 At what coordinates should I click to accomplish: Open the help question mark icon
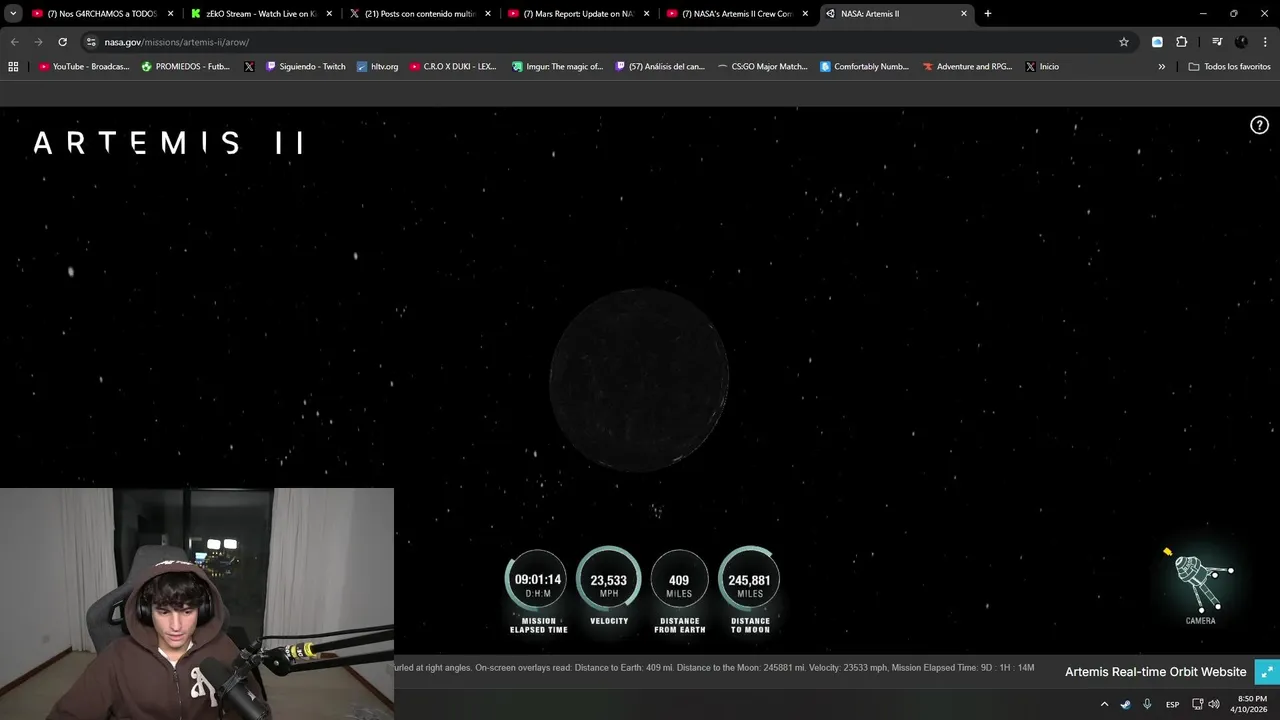[1259, 125]
